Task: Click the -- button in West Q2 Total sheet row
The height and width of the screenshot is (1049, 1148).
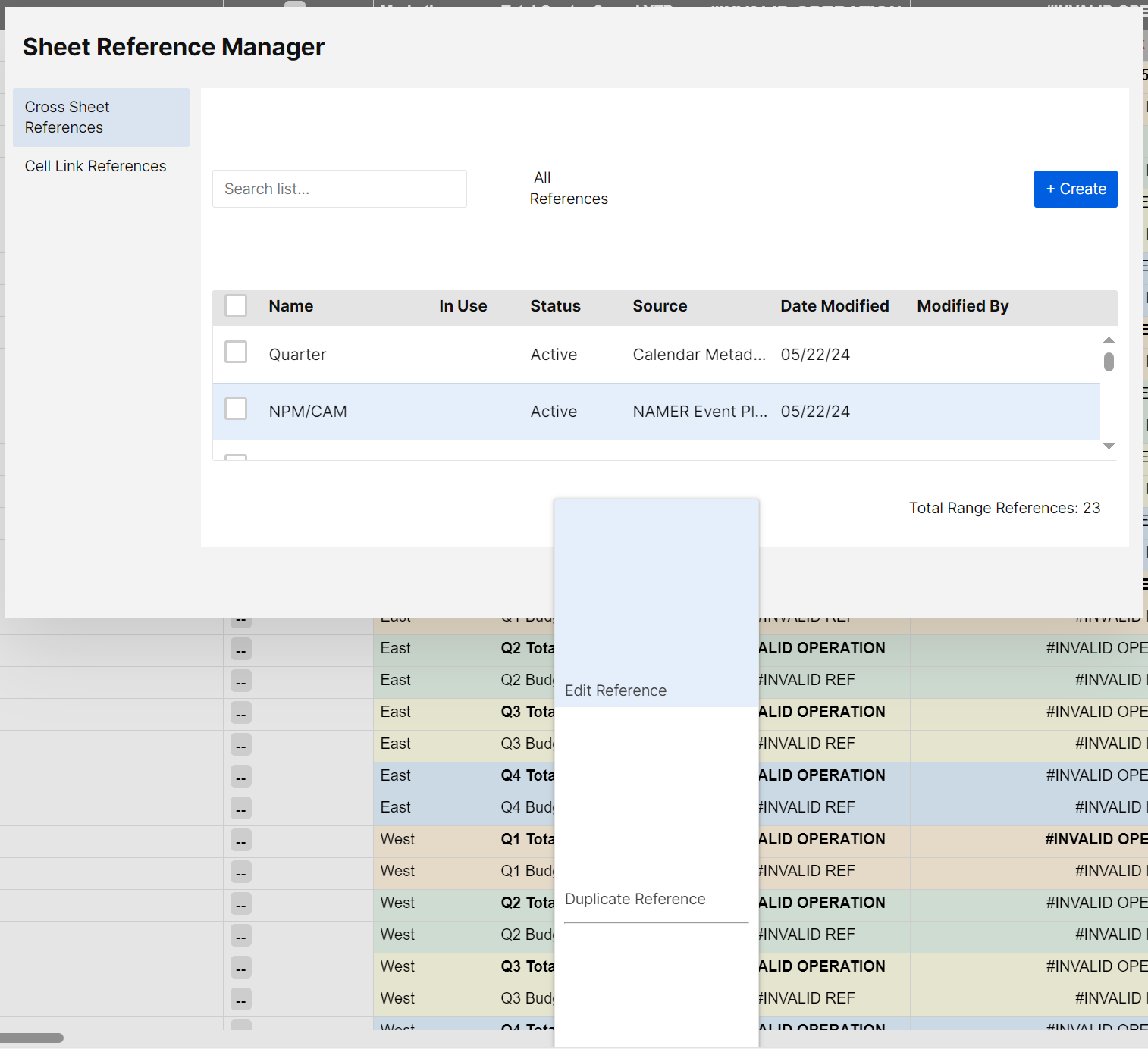Action: pyautogui.click(x=241, y=904)
